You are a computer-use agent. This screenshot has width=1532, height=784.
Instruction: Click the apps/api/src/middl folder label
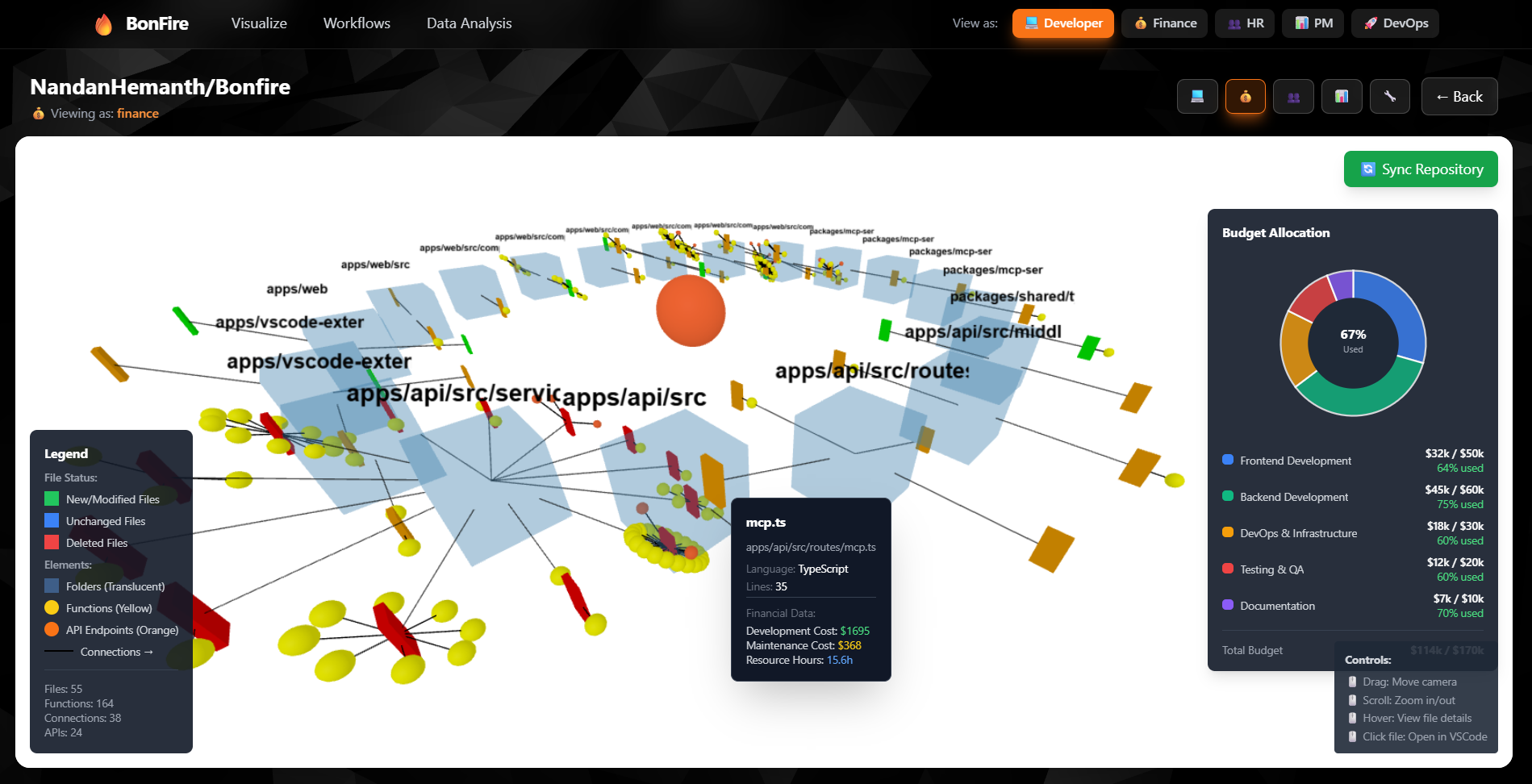coord(983,332)
